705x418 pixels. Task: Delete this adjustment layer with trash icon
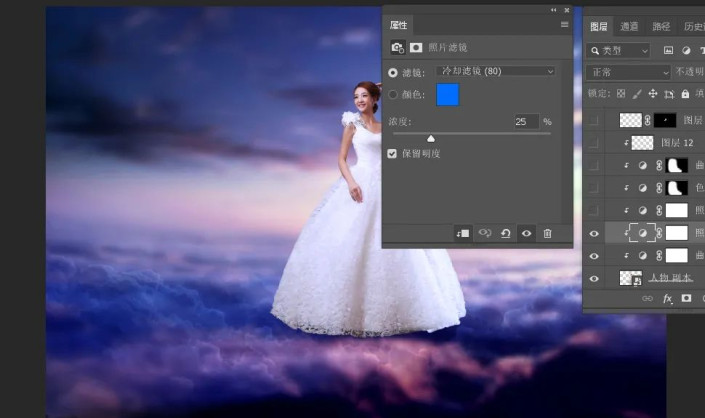click(547, 233)
